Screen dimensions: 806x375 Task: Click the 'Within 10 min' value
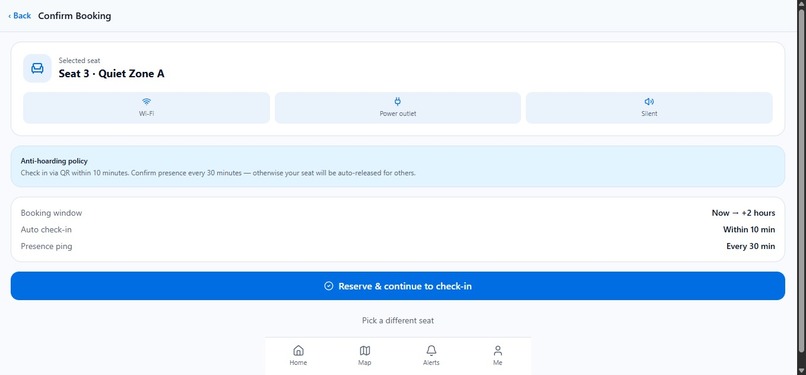(749, 230)
